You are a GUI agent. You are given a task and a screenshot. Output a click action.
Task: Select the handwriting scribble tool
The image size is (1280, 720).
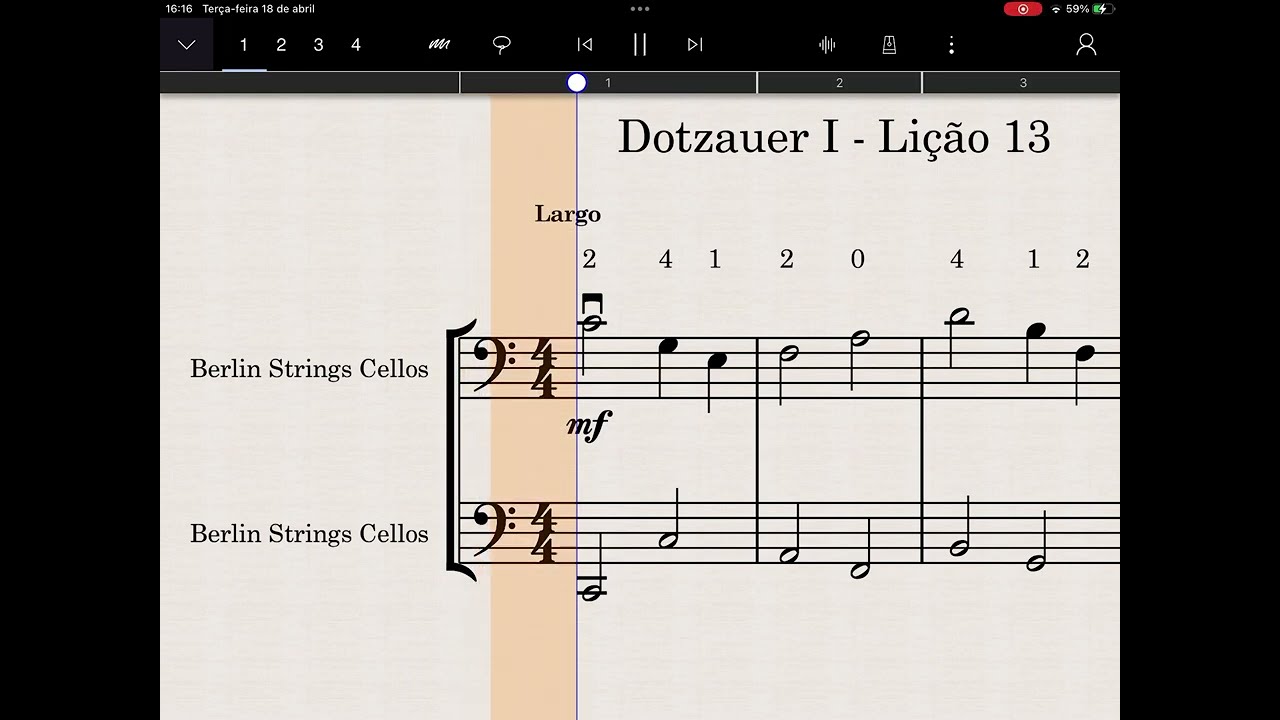click(x=439, y=45)
